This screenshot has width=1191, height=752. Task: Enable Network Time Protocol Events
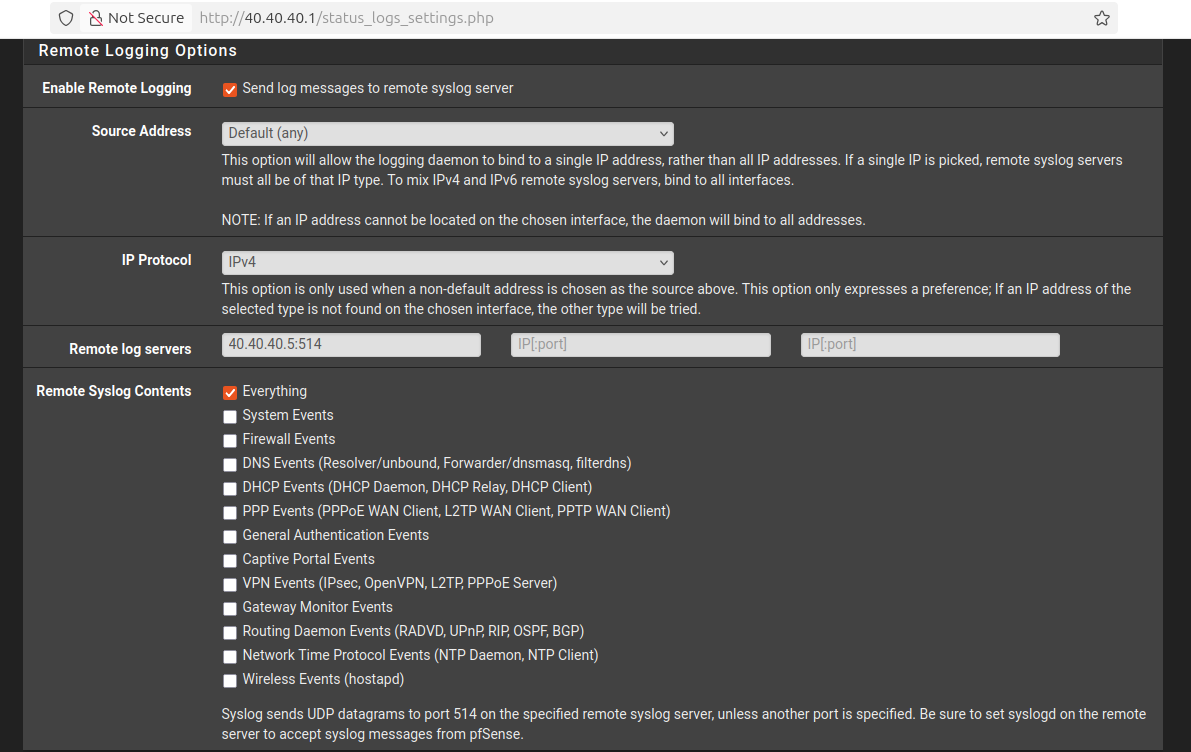[230, 656]
